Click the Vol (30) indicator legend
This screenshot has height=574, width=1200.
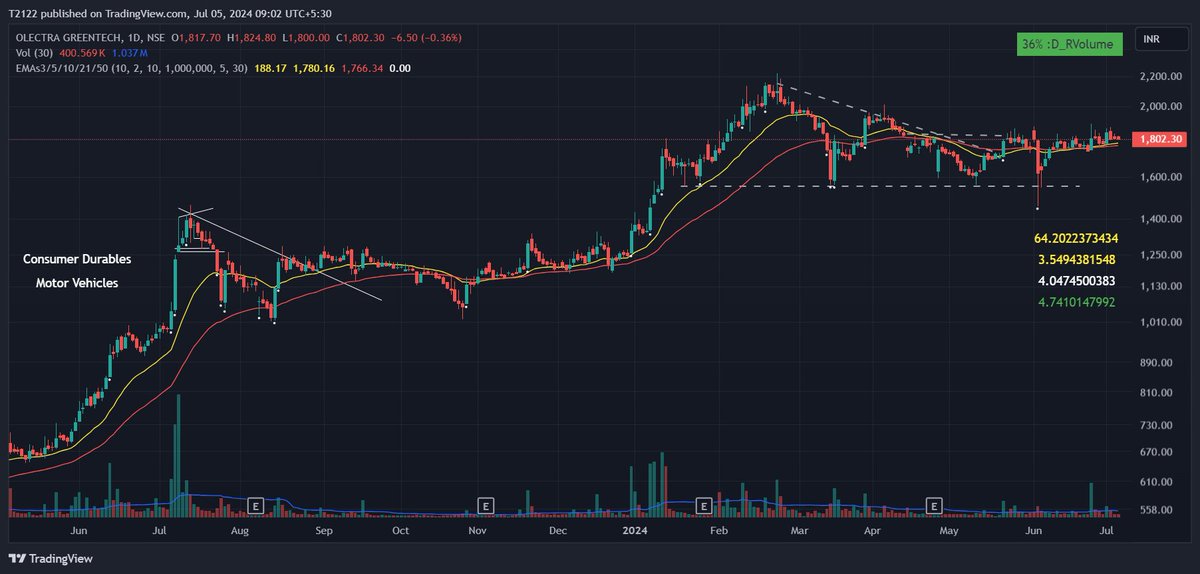coord(32,53)
